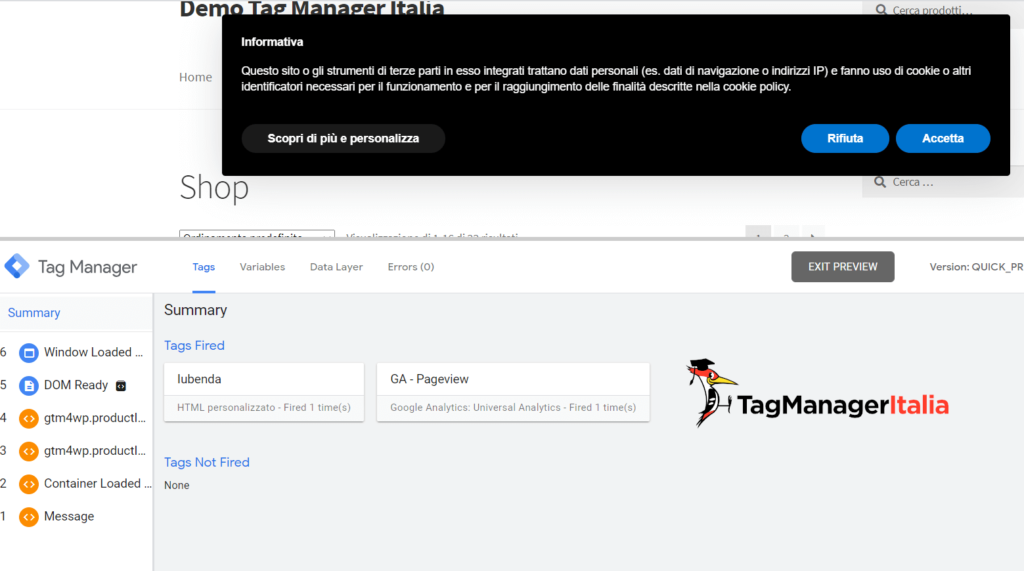1024x571 pixels.
Task: Click the Exit Preview button
Action: (842, 267)
